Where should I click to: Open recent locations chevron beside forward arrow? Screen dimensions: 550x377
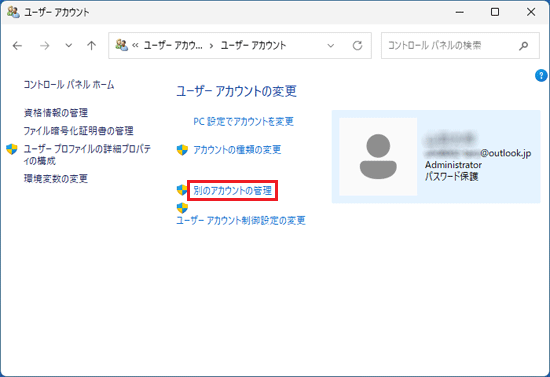pyautogui.click(x=69, y=45)
